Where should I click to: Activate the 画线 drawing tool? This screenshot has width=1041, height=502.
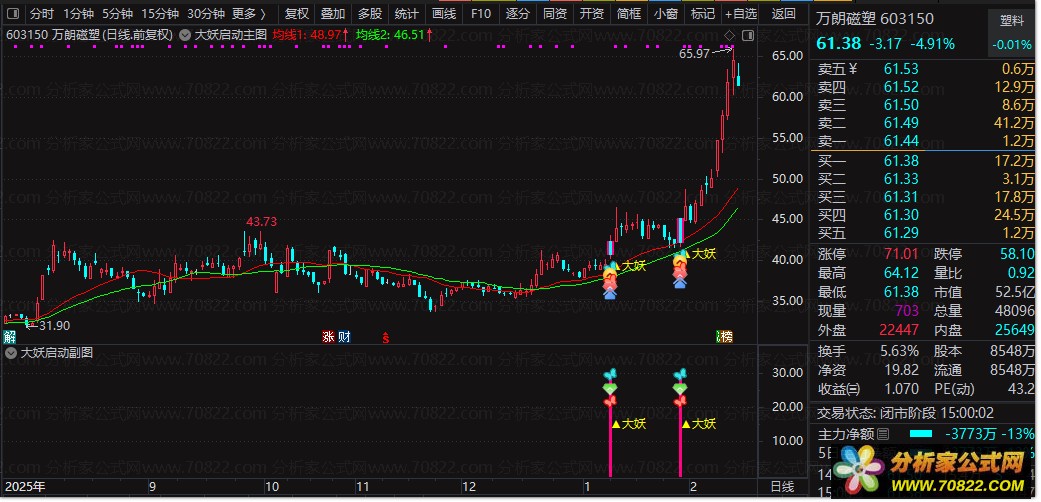[443, 13]
